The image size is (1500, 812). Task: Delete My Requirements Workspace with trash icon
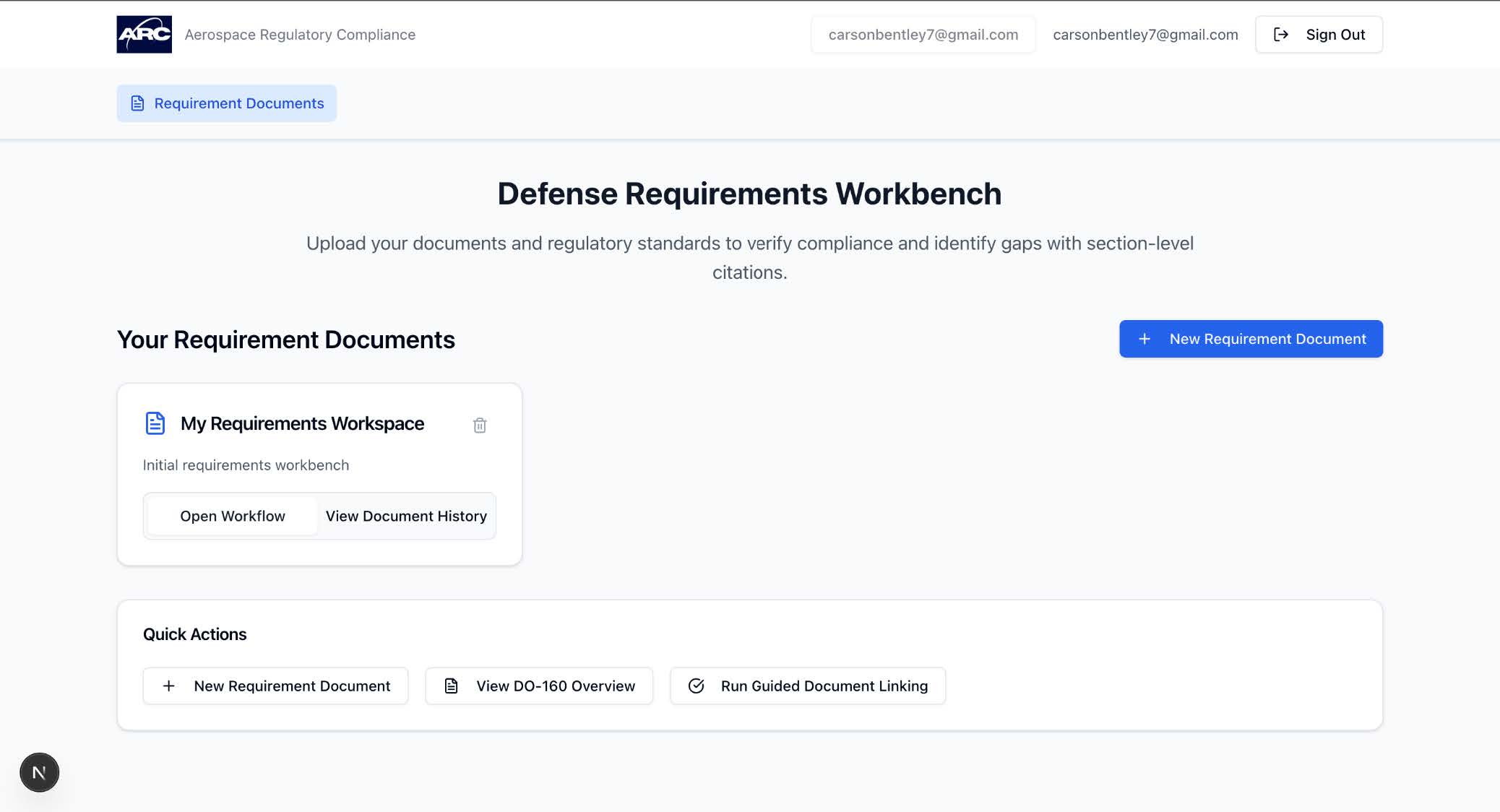pos(480,425)
